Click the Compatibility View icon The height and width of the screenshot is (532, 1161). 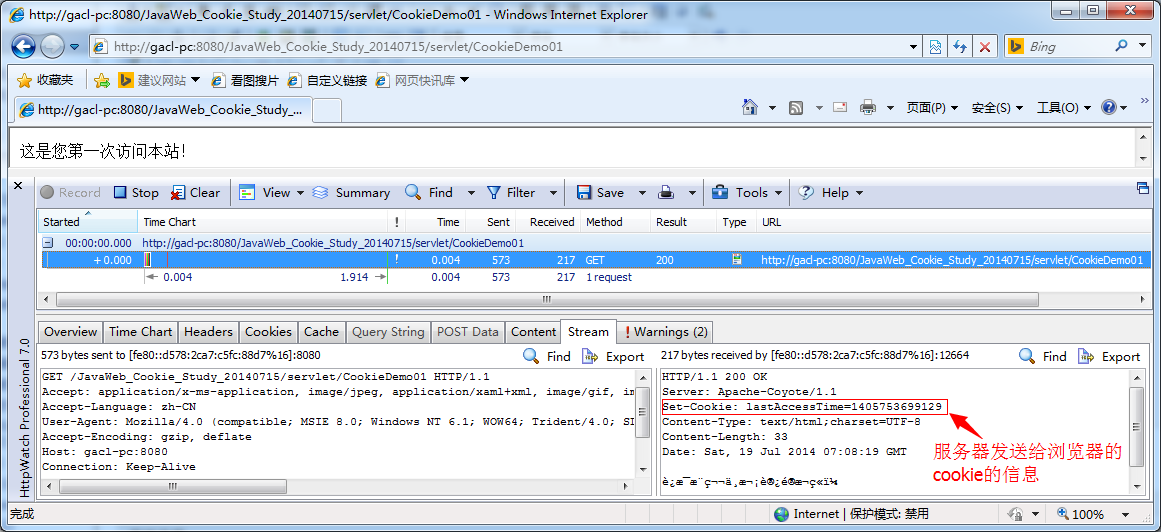935,47
